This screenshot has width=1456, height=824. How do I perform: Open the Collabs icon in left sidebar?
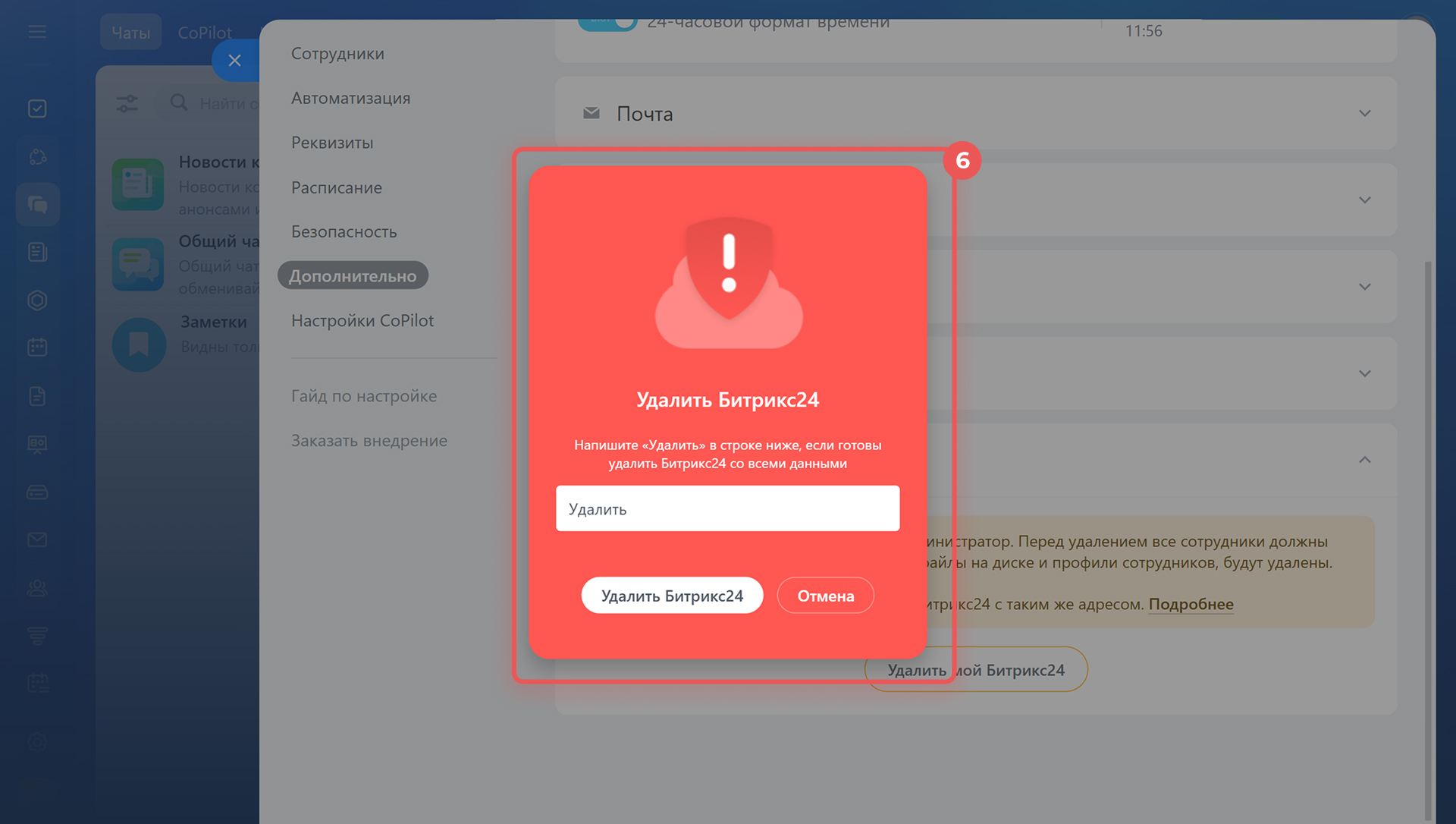37,157
